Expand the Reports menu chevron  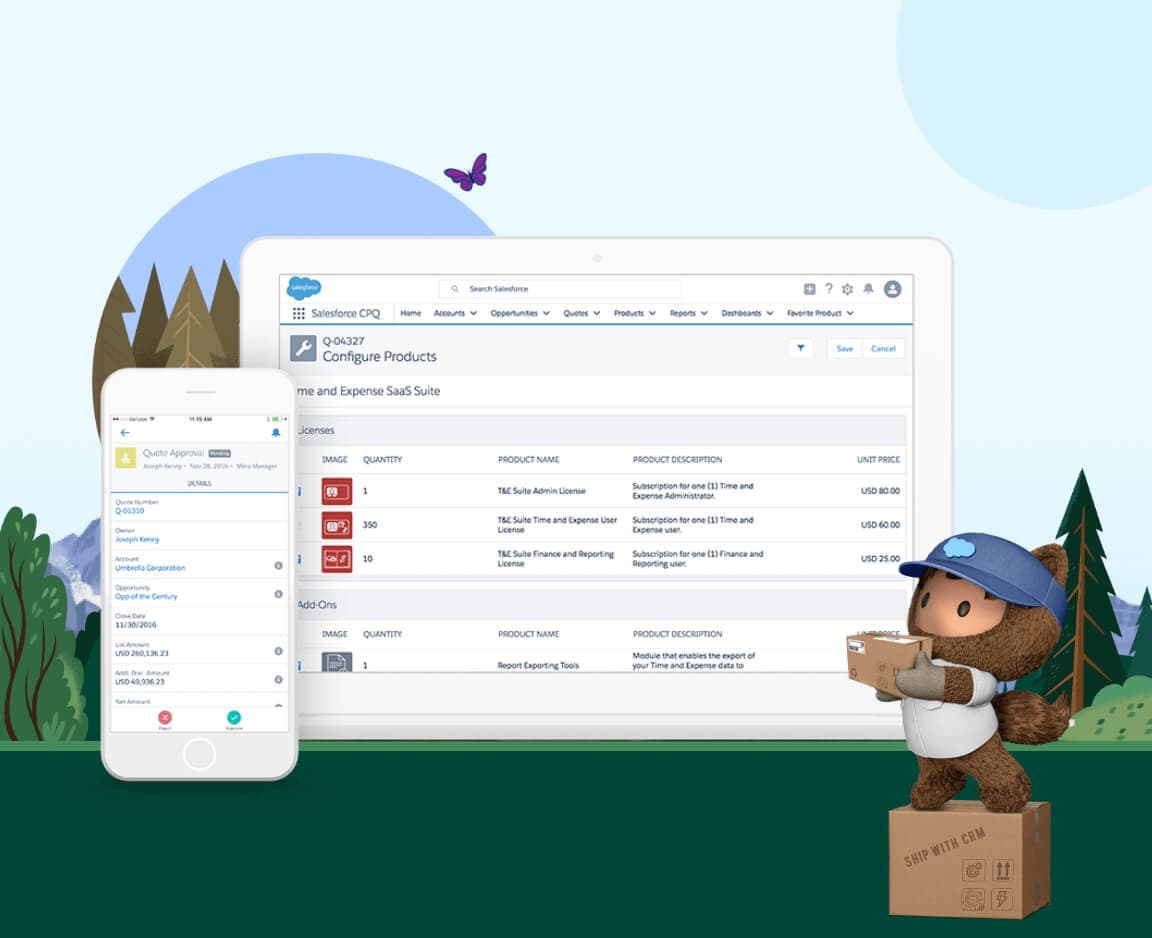(704, 314)
